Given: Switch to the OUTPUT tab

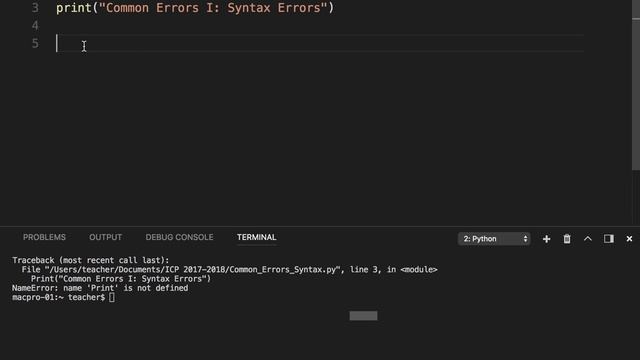Looking at the screenshot, I should click(105, 237).
